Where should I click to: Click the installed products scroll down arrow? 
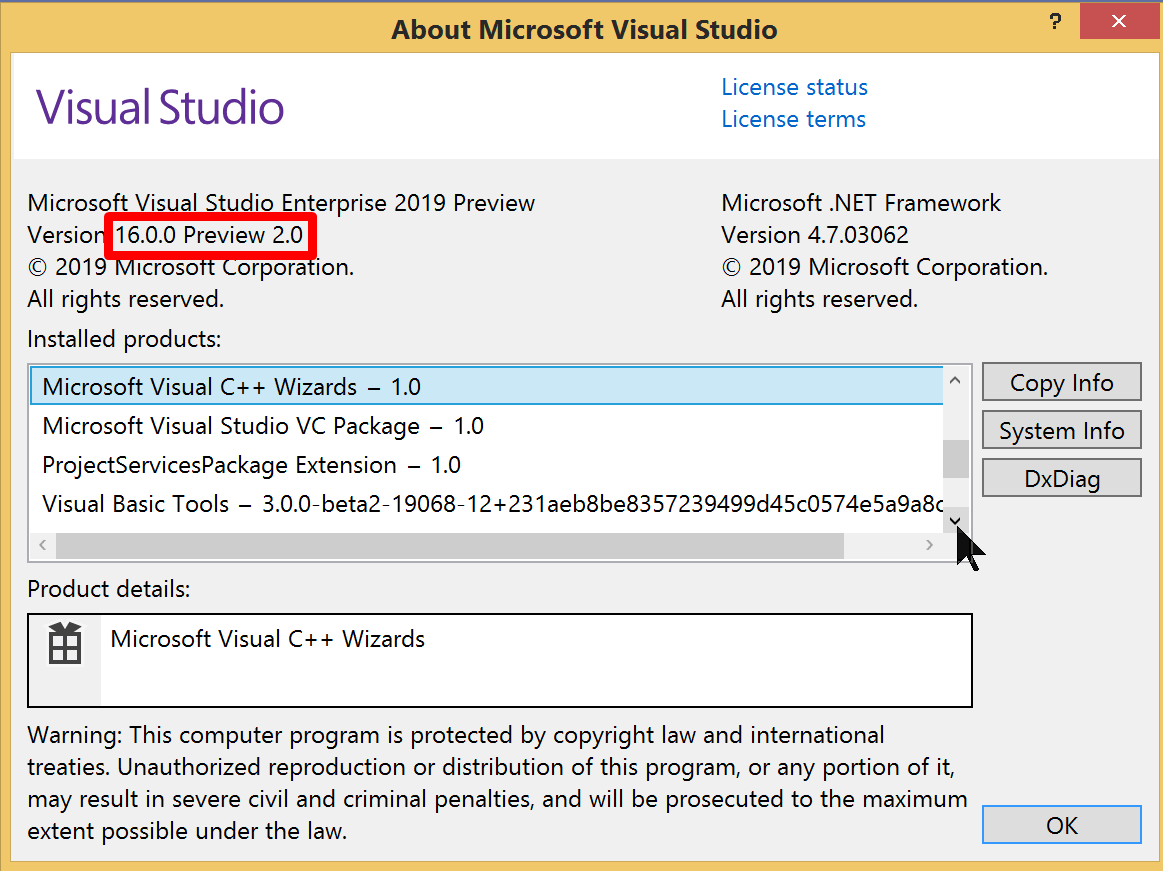point(955,520)
